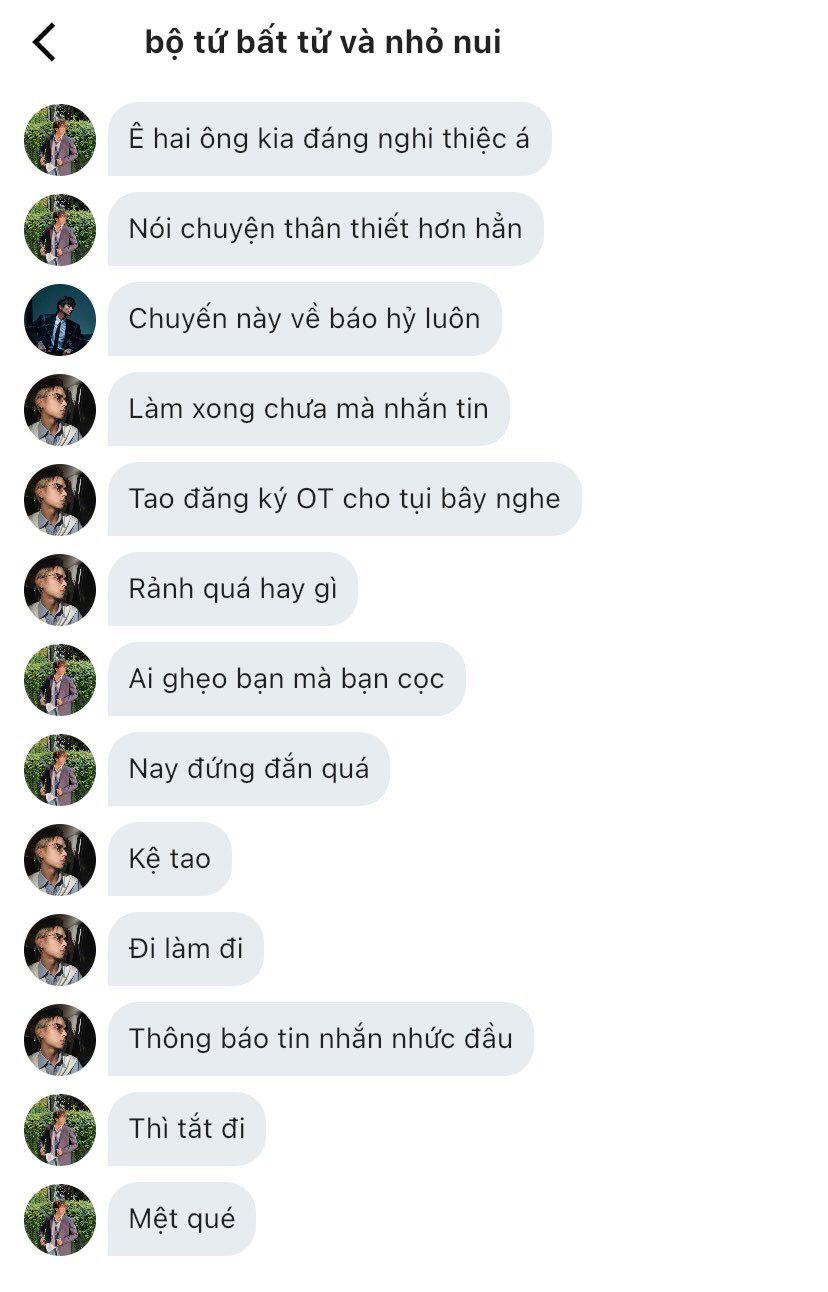Viewport: 828px width, 1292px height.
Task: Select message bubble 'Rảnh quá hay gì'
Action: [x=233, y=589]
